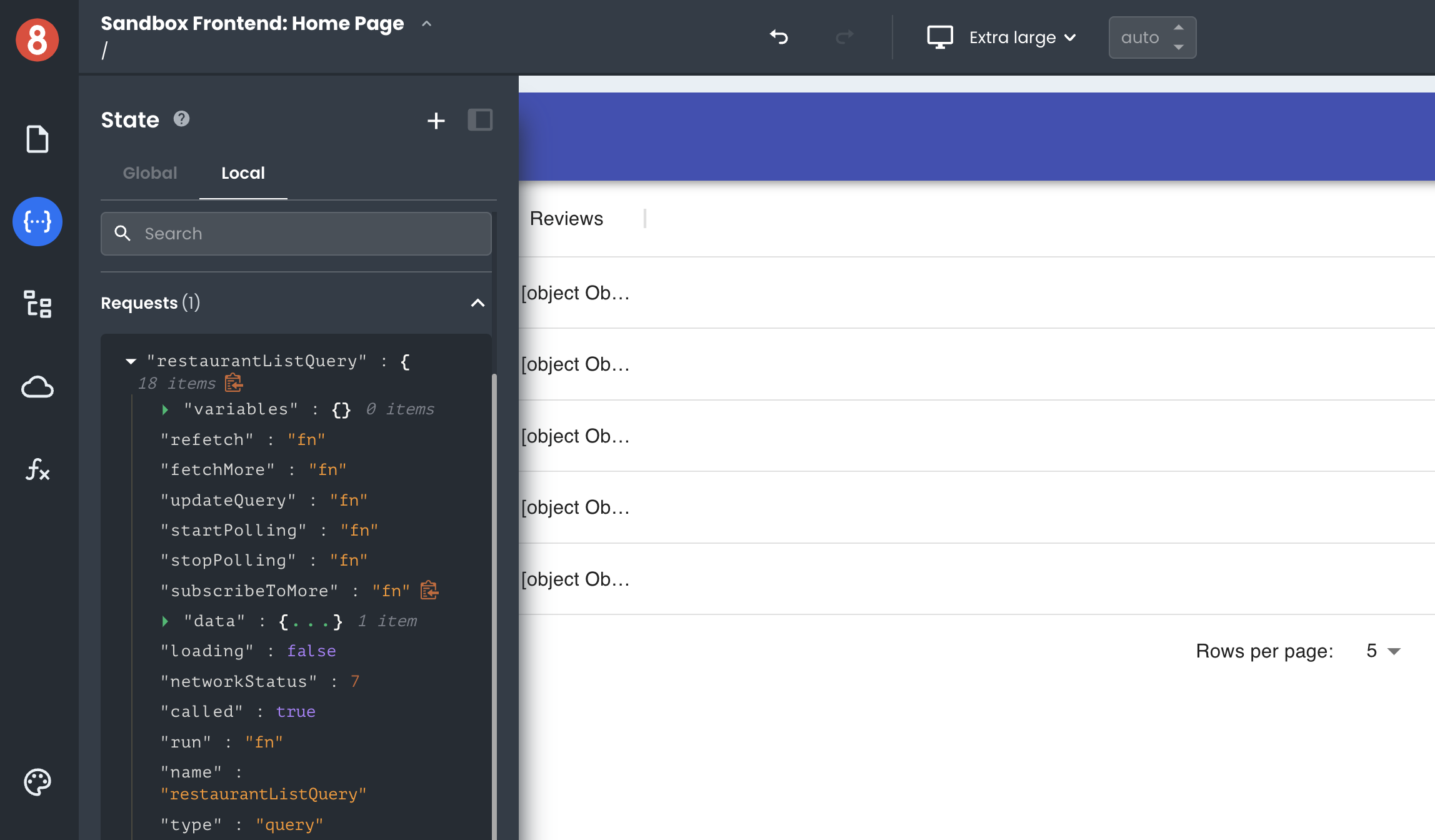Add new state with plus icon
This screenshot has height=840, width=1435.
(436, 120)
